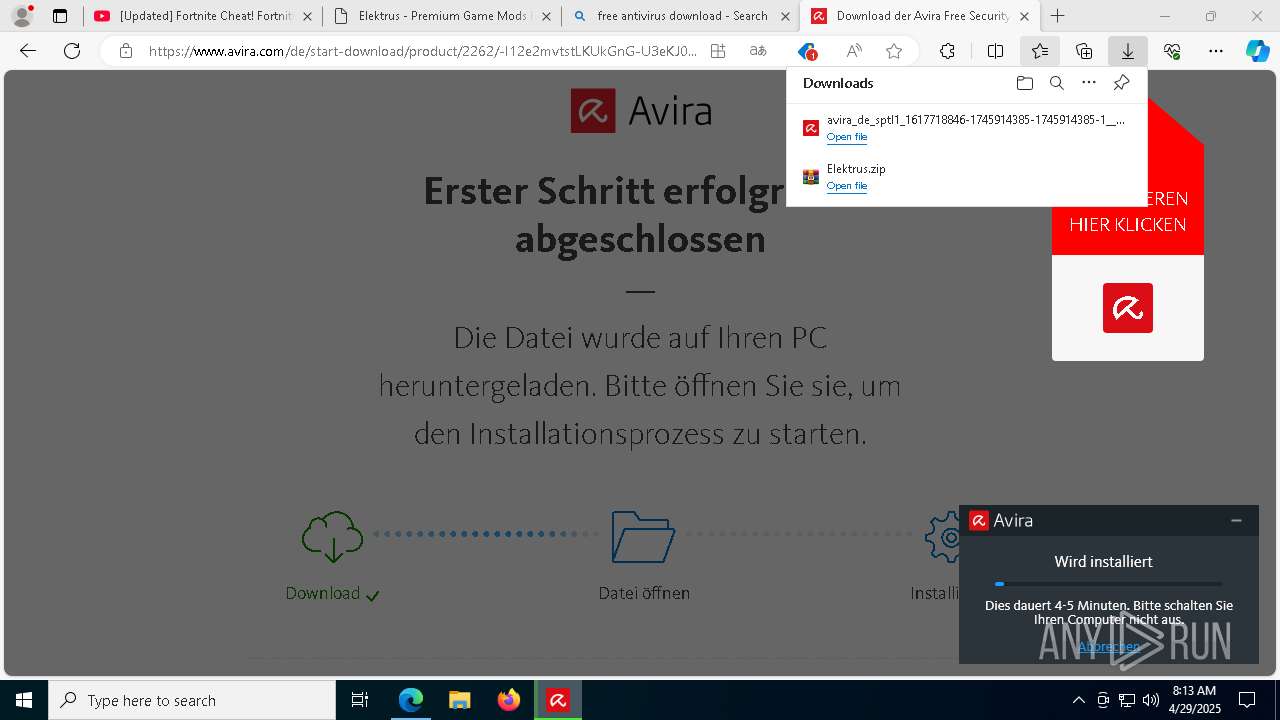Click the Download step cloud icon
Image resolution: width=1280 pixels, height=720 pixels.
pyautogui.click(x=332, y=537)
